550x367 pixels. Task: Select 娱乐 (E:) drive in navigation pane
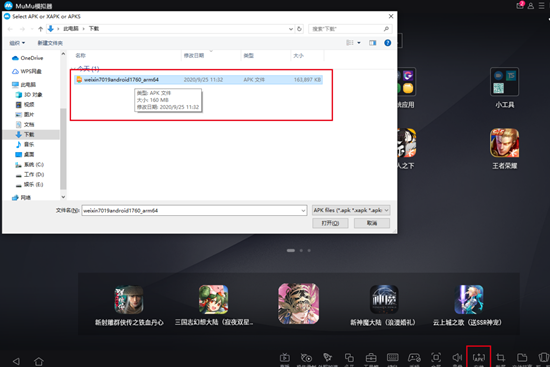point(30,184)
